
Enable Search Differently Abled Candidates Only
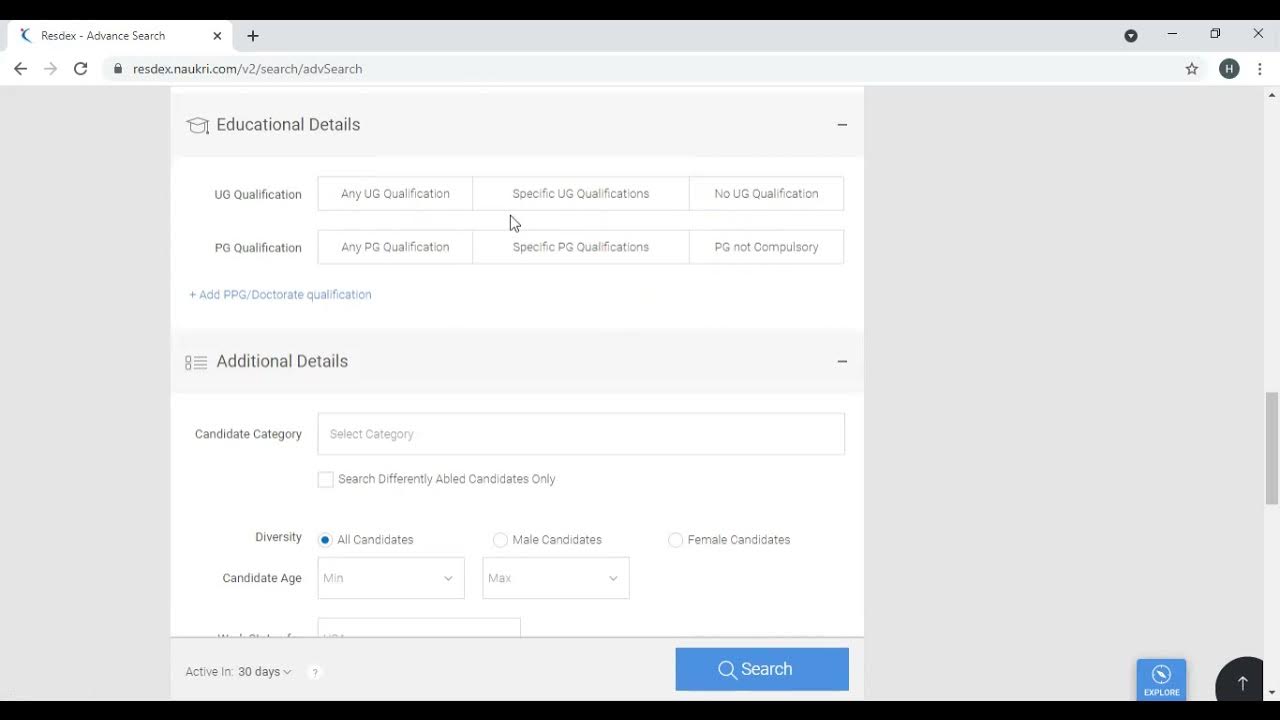point(326,480)
